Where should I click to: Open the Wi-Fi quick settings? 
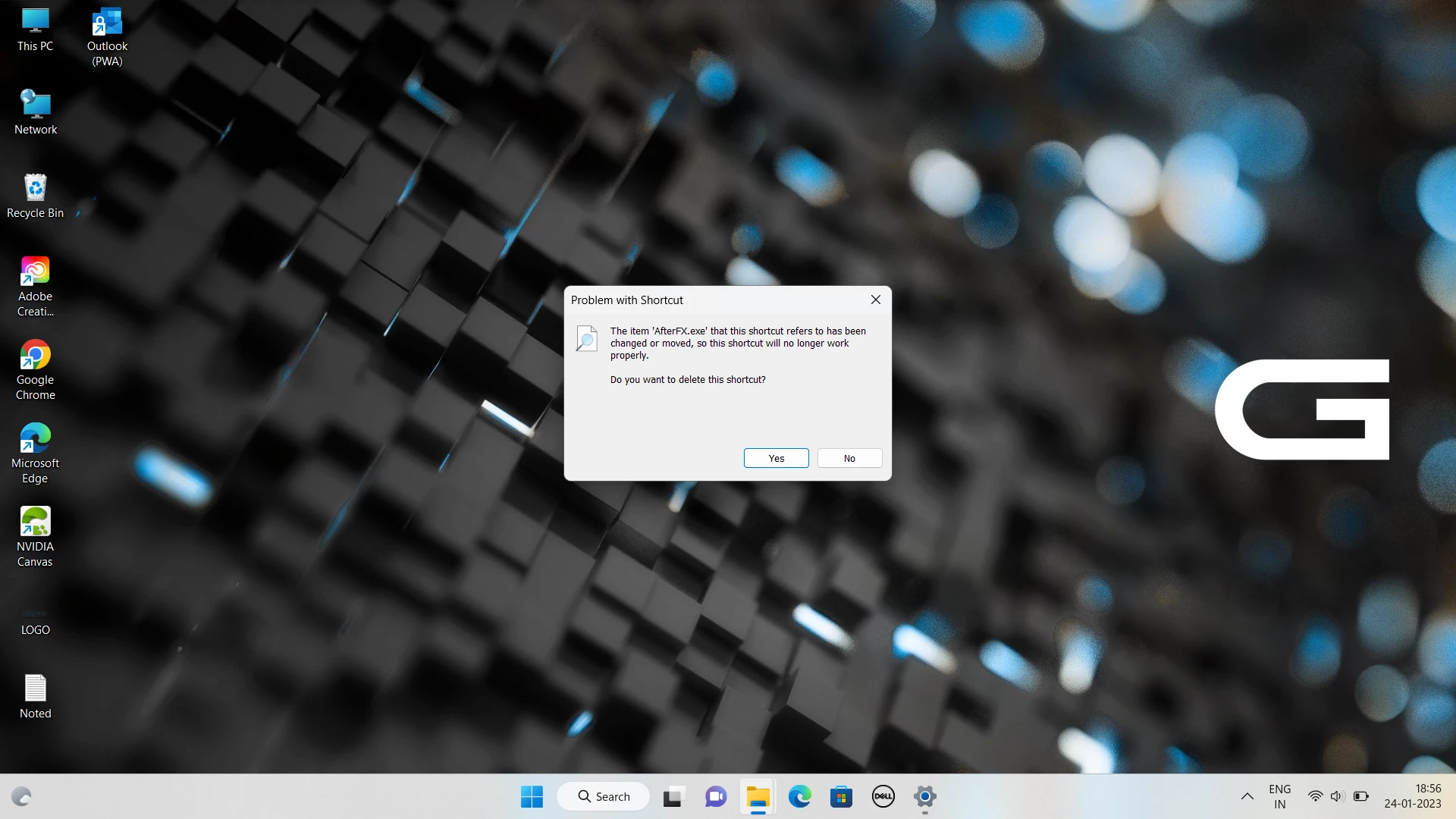[1315, 796]
